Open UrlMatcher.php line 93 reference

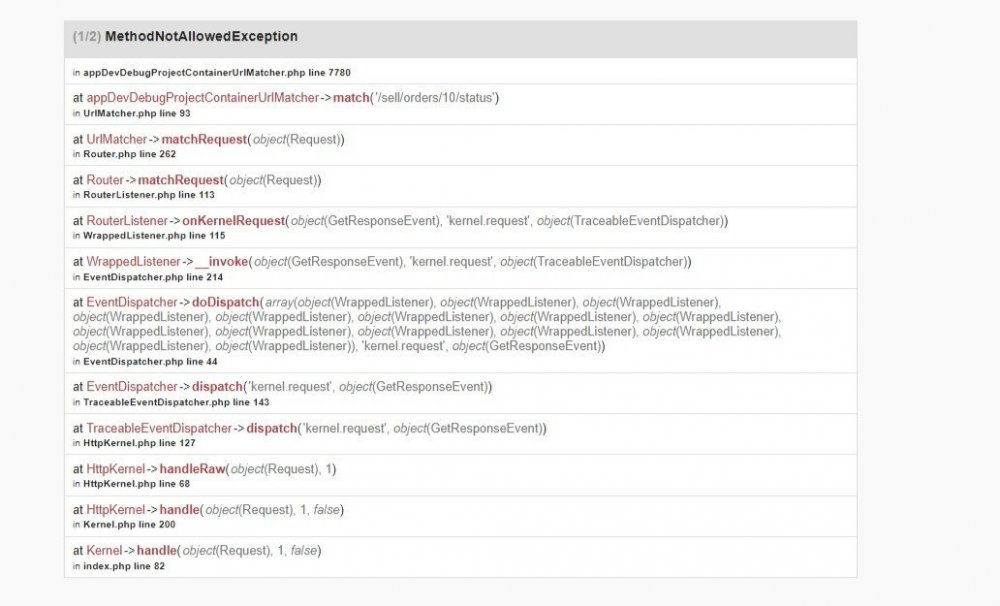tap(136, 114)
